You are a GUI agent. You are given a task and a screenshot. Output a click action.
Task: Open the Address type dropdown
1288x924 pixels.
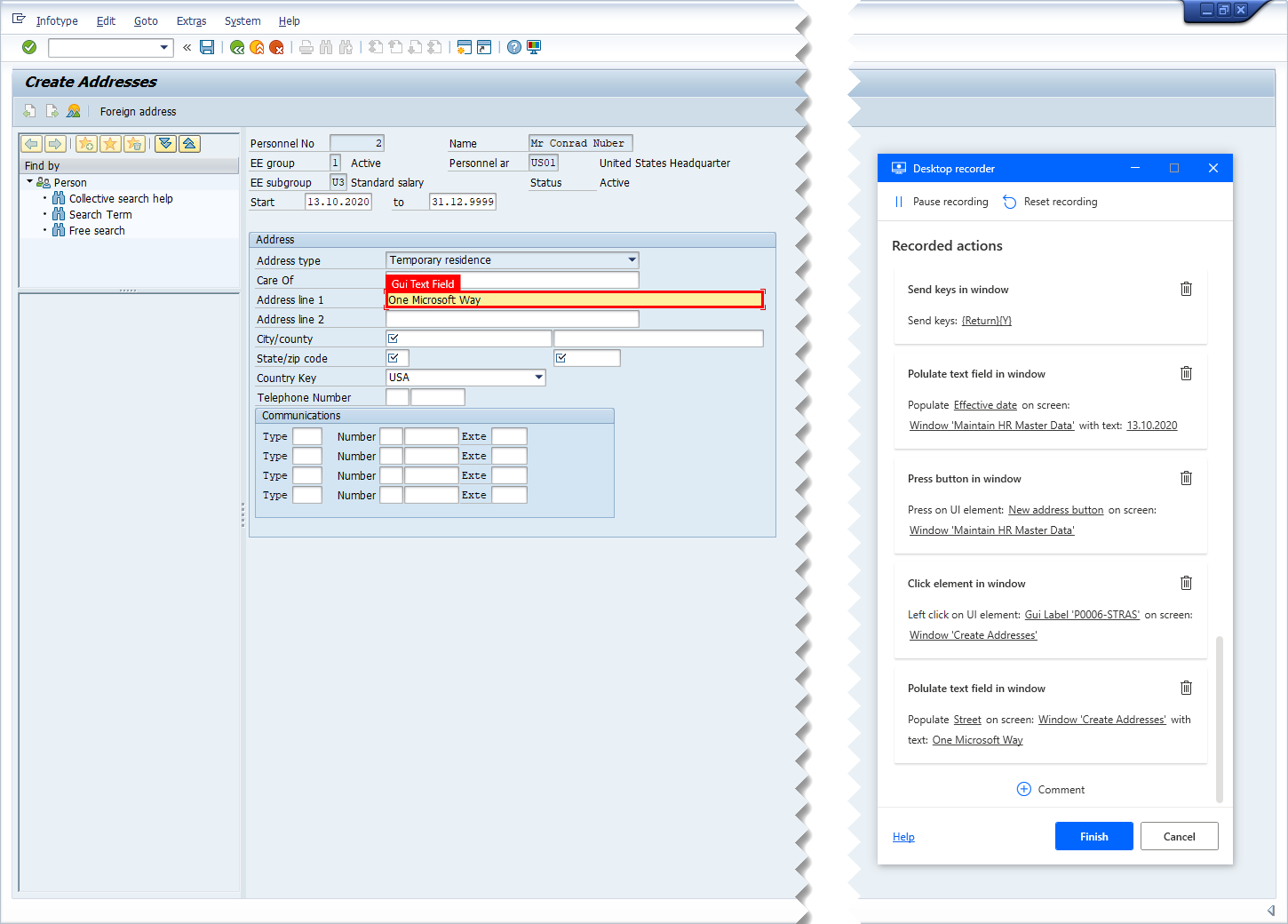coord(631,259)
